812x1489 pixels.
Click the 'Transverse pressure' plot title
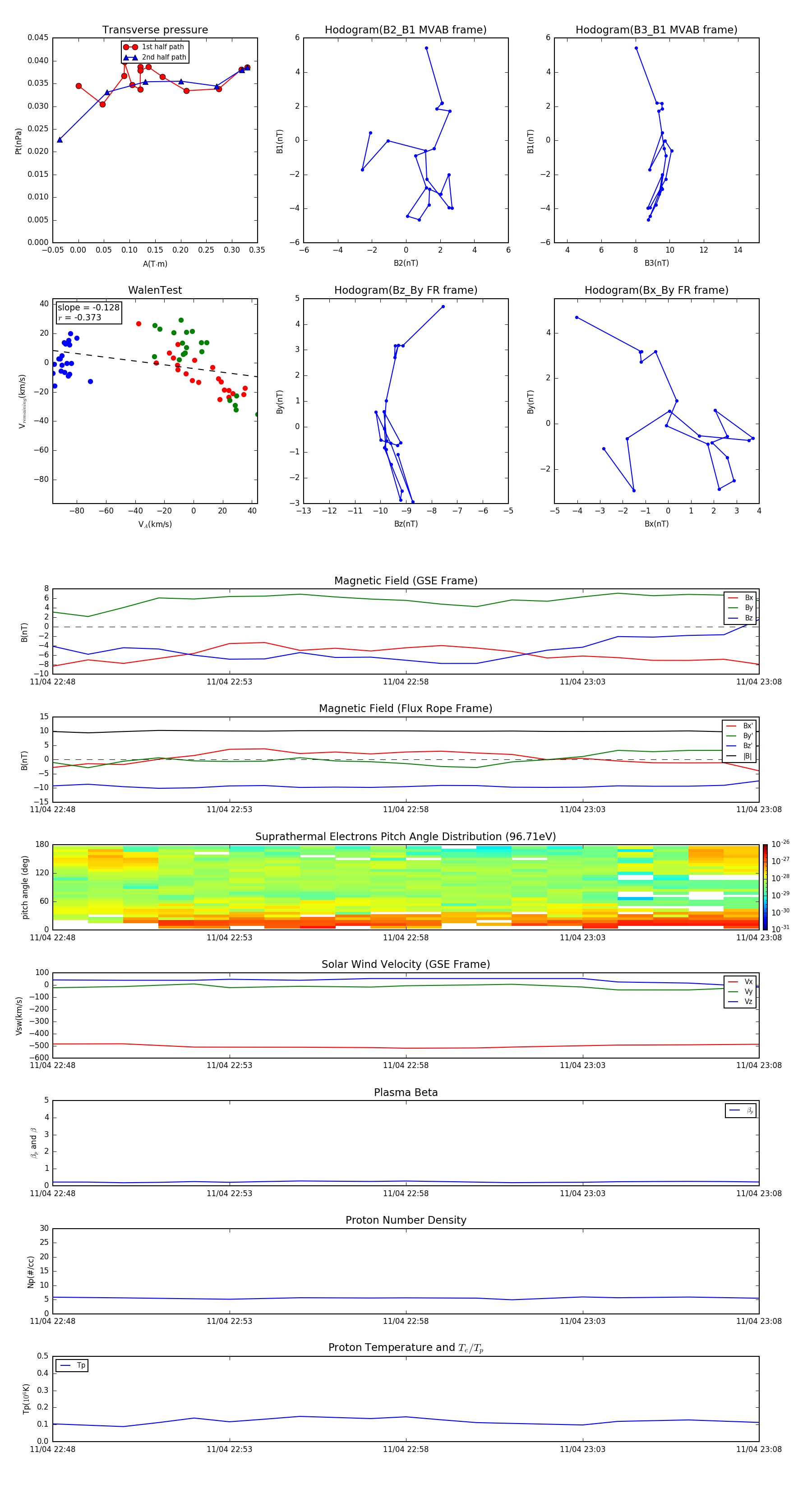pos(155,30)
